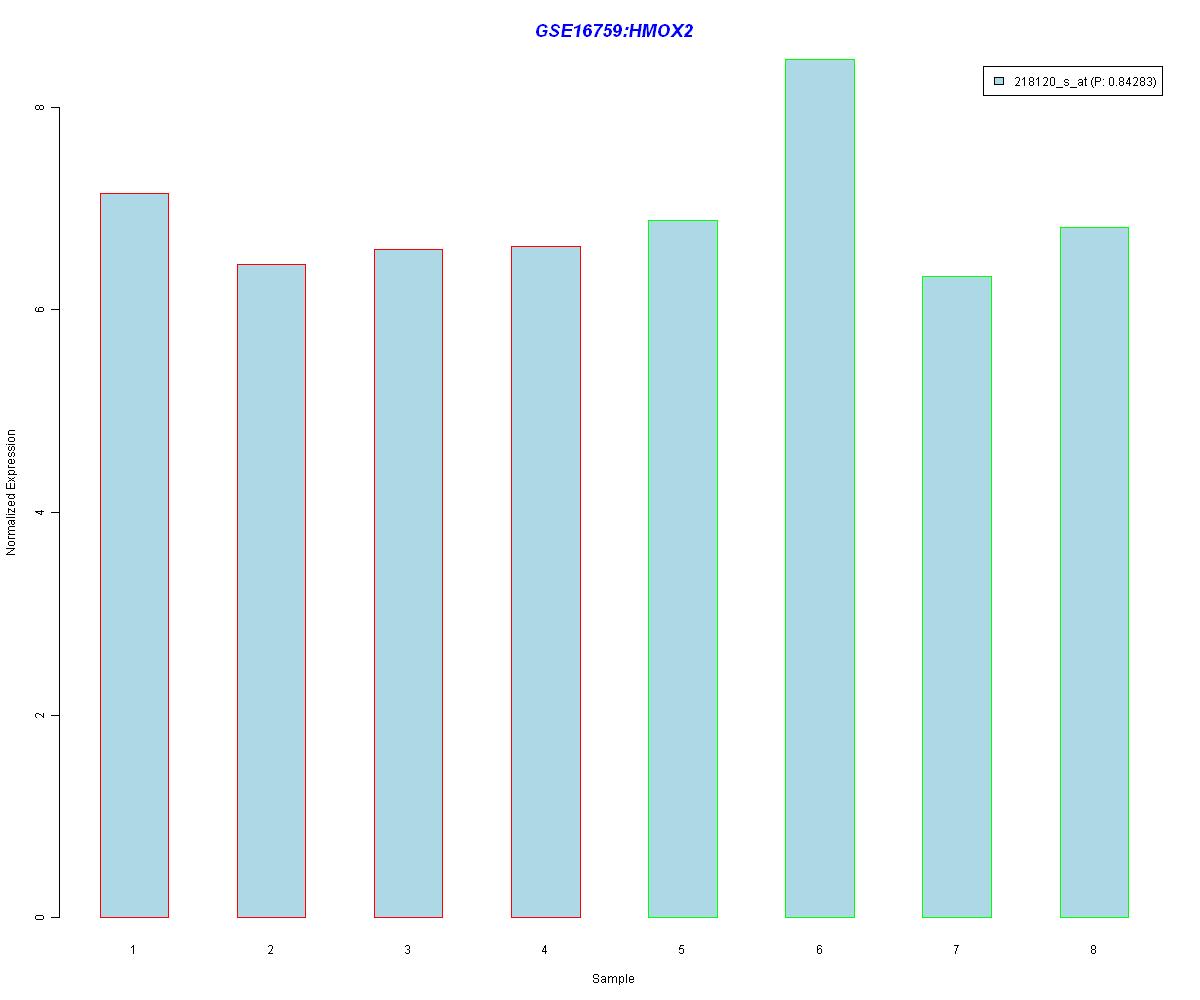Click the y-axis tick label 8
Viewport: 1200px width, 1000px height.
[x=41, y=107]
